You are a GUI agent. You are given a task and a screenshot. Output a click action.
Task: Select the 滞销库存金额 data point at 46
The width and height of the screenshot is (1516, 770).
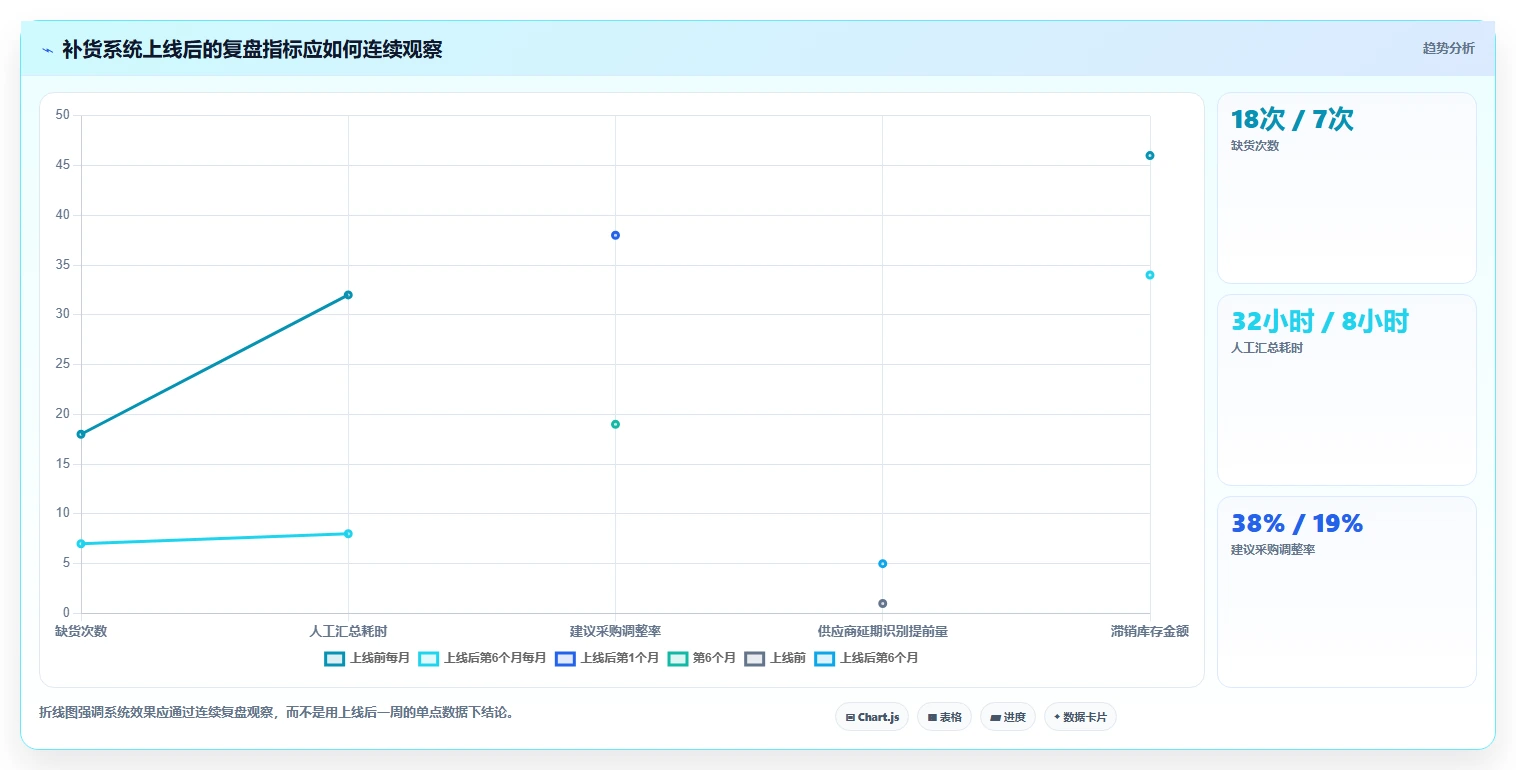(1150, 155)
